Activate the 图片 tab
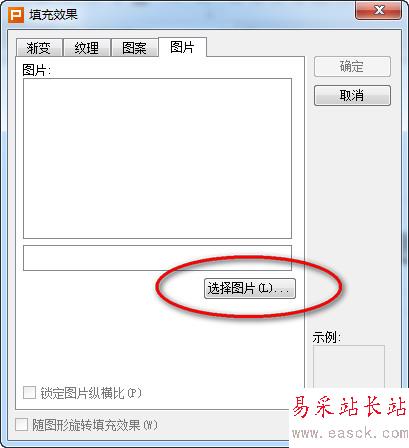This screenshot has width=409, height=448. point(182,47)
